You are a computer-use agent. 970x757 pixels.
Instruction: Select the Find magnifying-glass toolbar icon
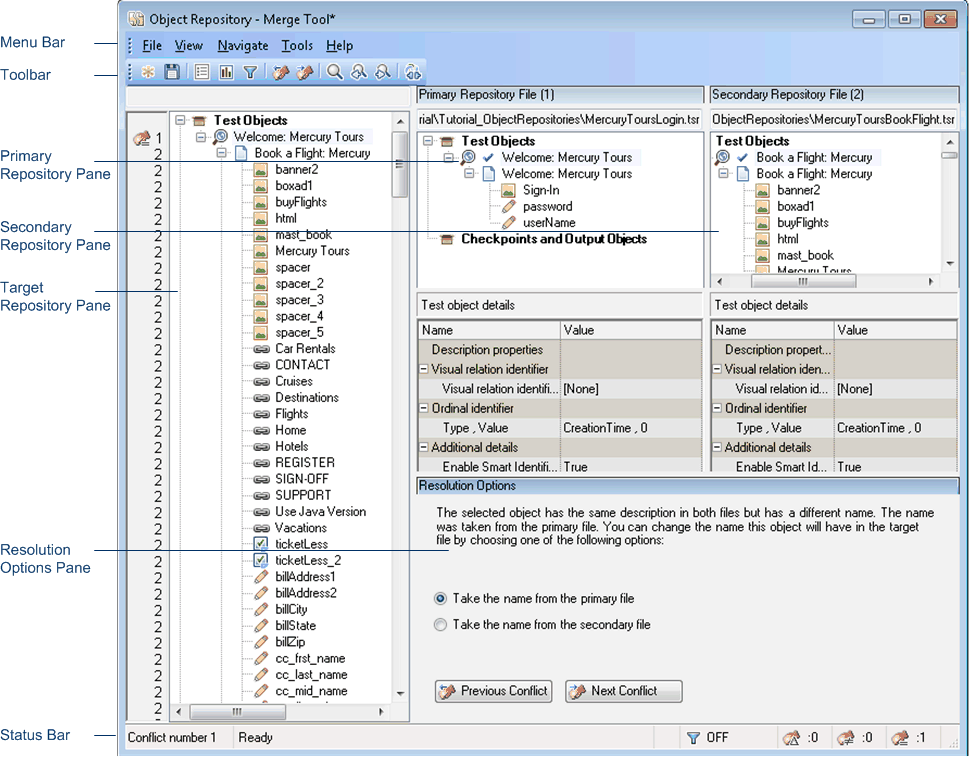click(x=333, y=71)
